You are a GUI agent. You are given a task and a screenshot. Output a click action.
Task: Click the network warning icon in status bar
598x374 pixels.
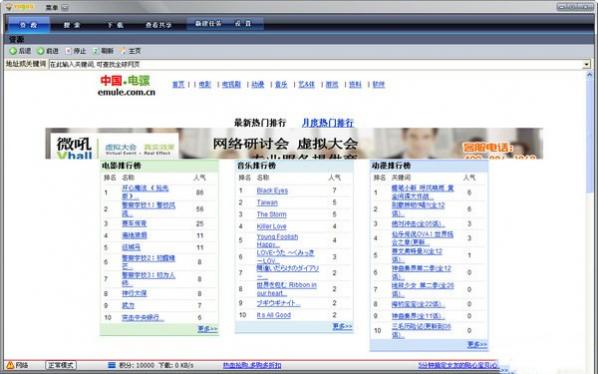click(x=10, y=365)
